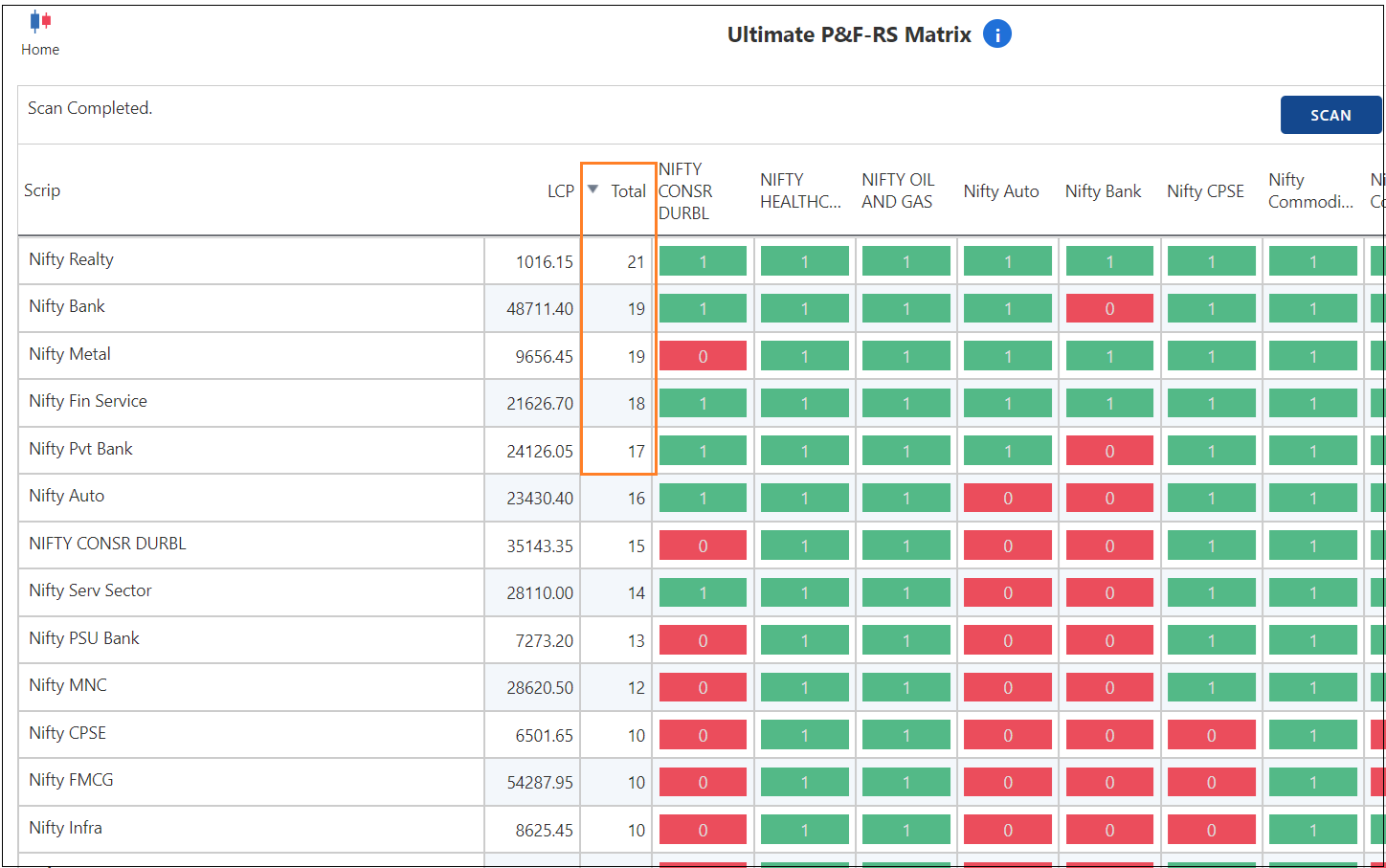Select Nifty CPSE column header

click(1205, 191)
